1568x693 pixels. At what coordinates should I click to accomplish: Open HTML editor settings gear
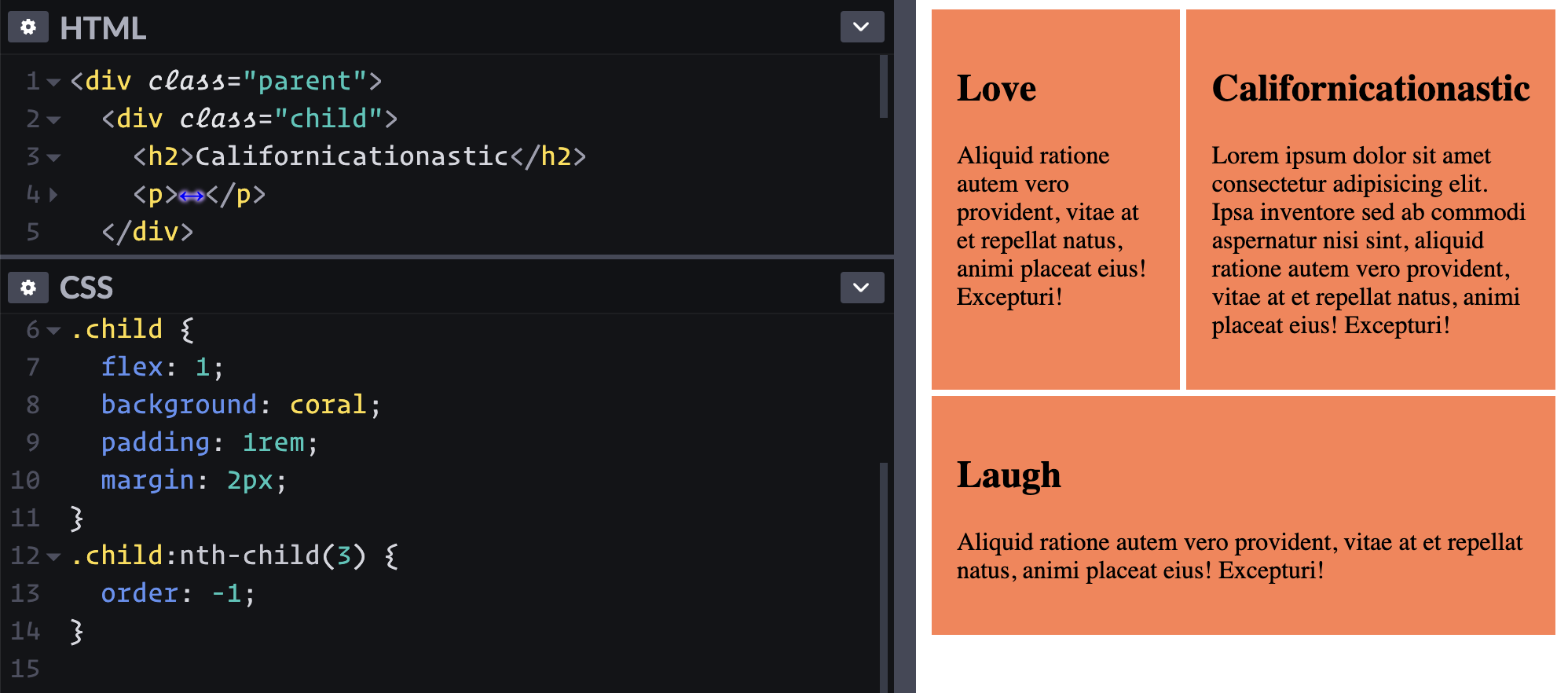[28, 27]
